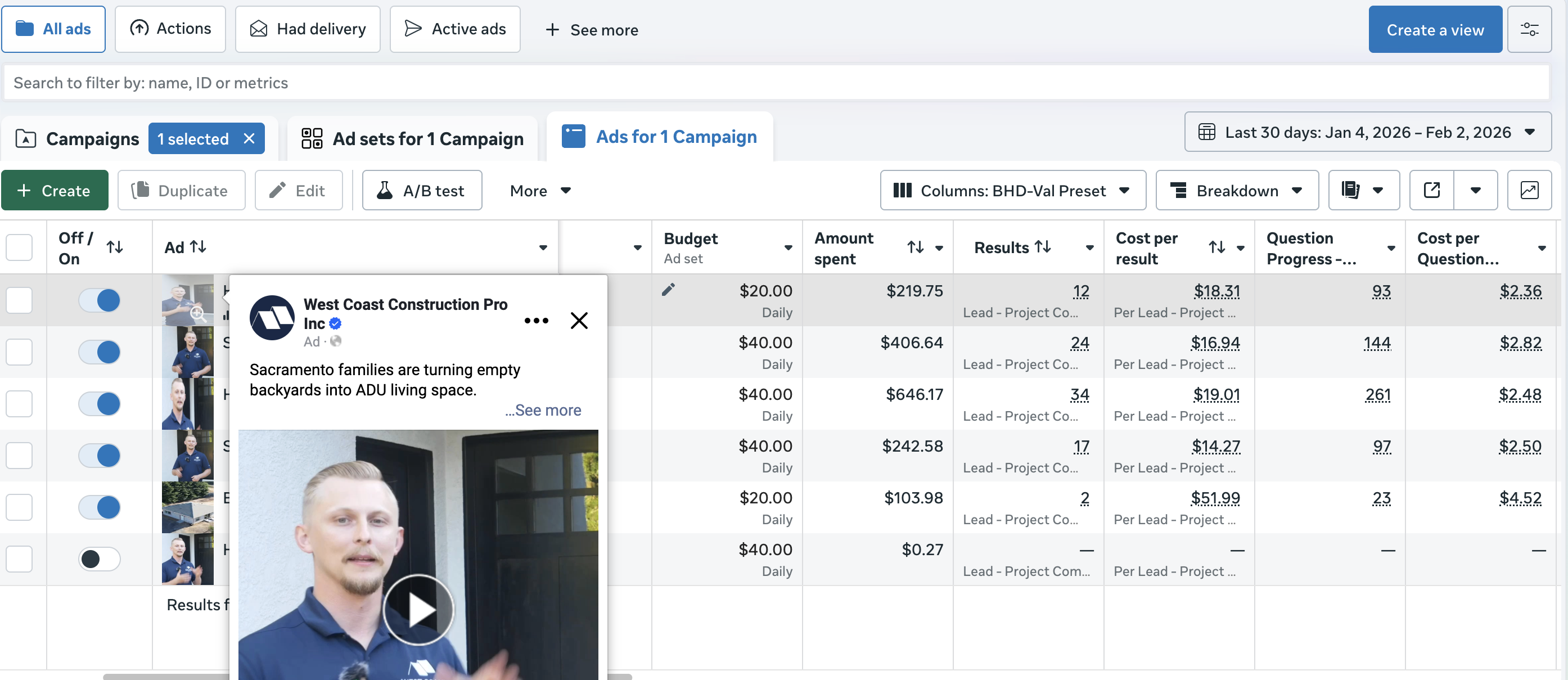Click the Duplicate button

(182, 191)
